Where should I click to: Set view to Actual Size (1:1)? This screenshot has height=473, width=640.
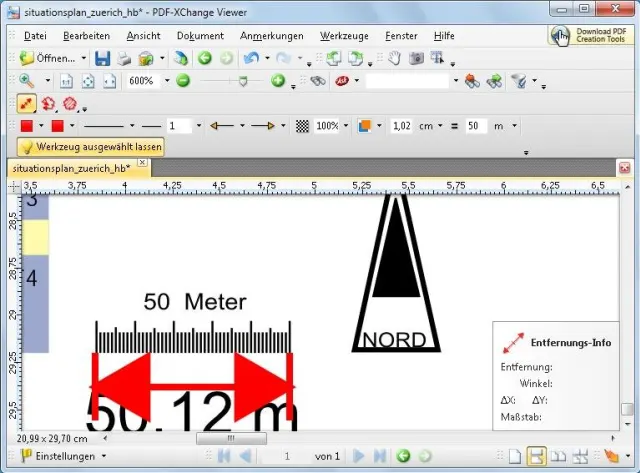coord(66,81)
